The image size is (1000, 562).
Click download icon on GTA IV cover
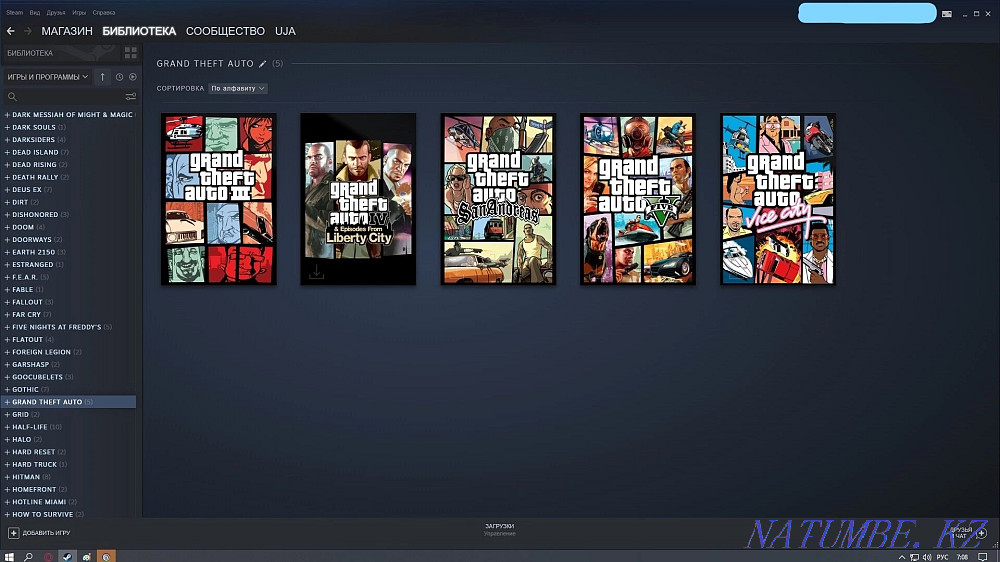coord(316,272)
